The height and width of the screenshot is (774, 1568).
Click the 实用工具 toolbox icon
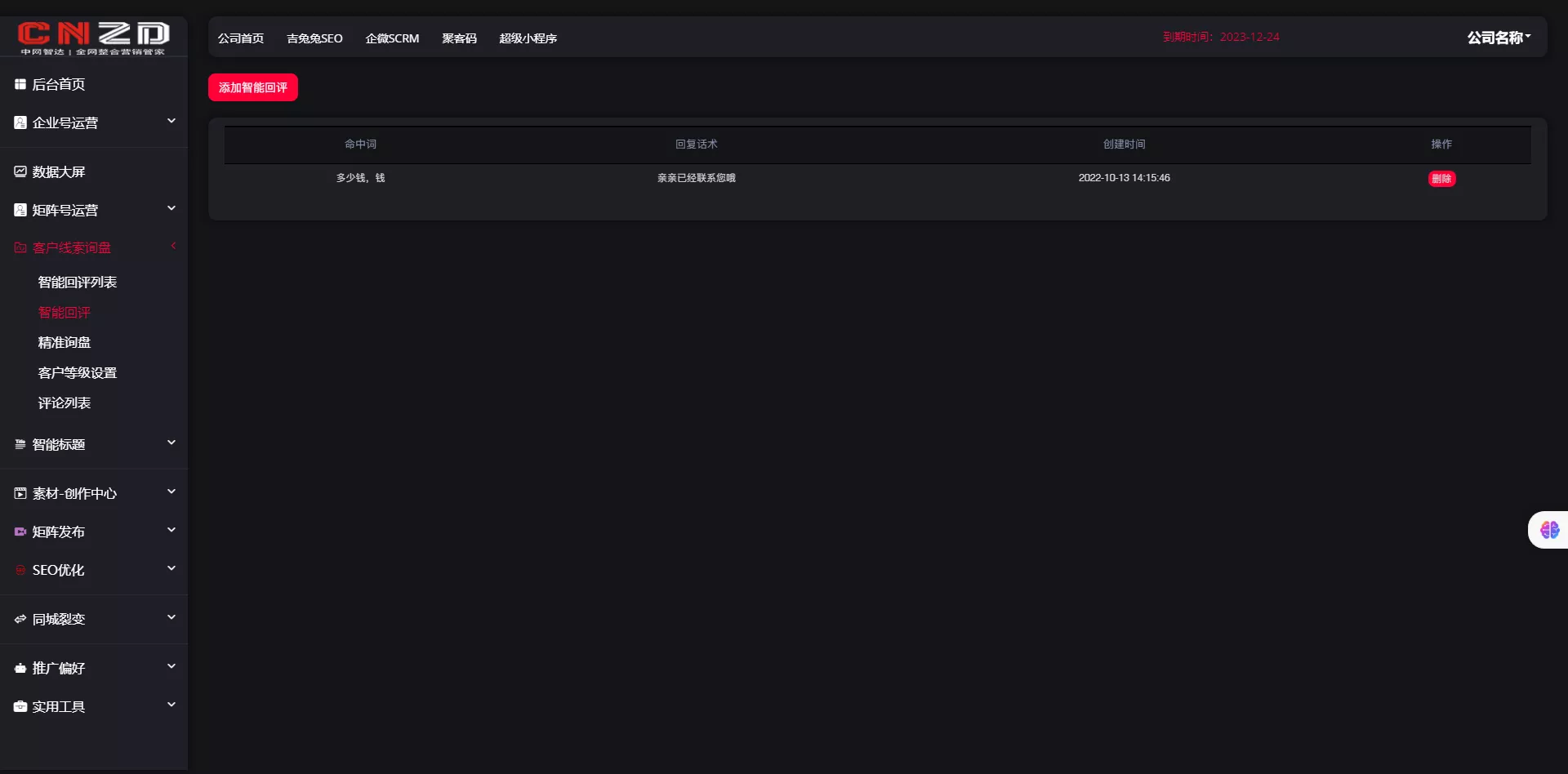point(20,706)
